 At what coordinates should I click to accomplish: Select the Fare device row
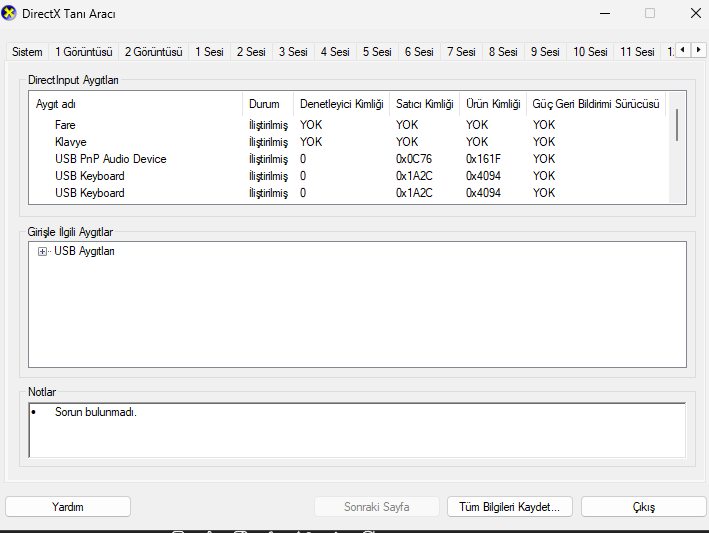[x=348, y=125]
